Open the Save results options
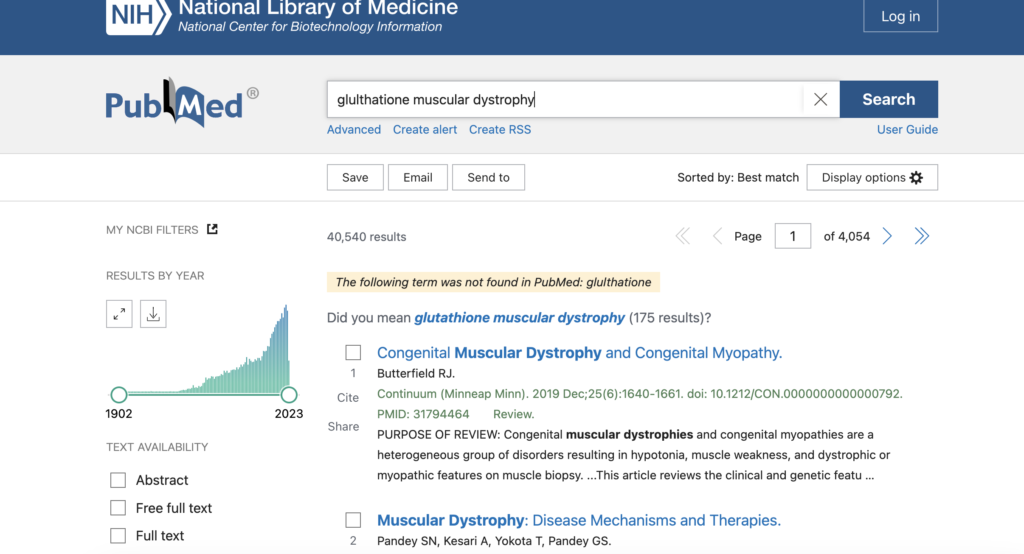Viewport: 1024px width, 554px height. 355,177
